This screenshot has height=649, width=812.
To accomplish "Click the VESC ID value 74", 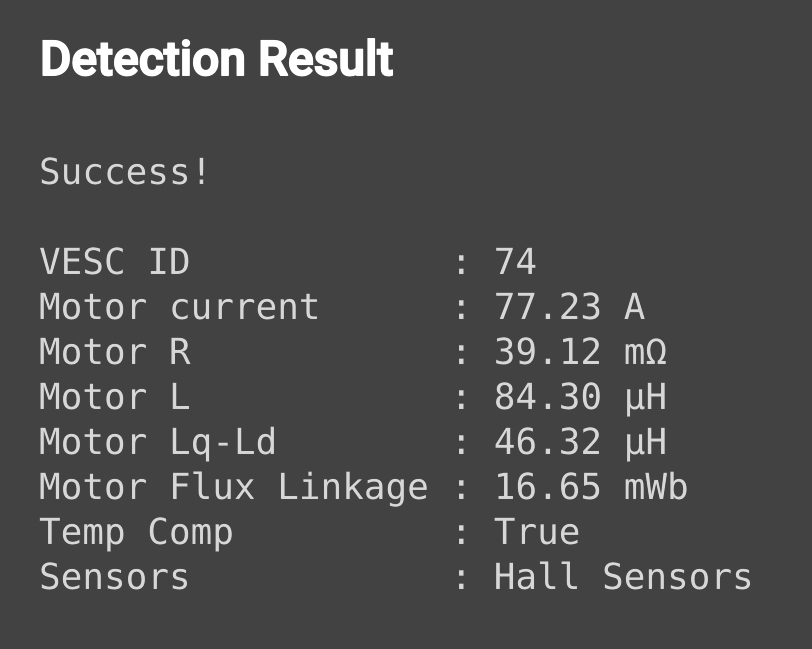I will coord(515,262).
